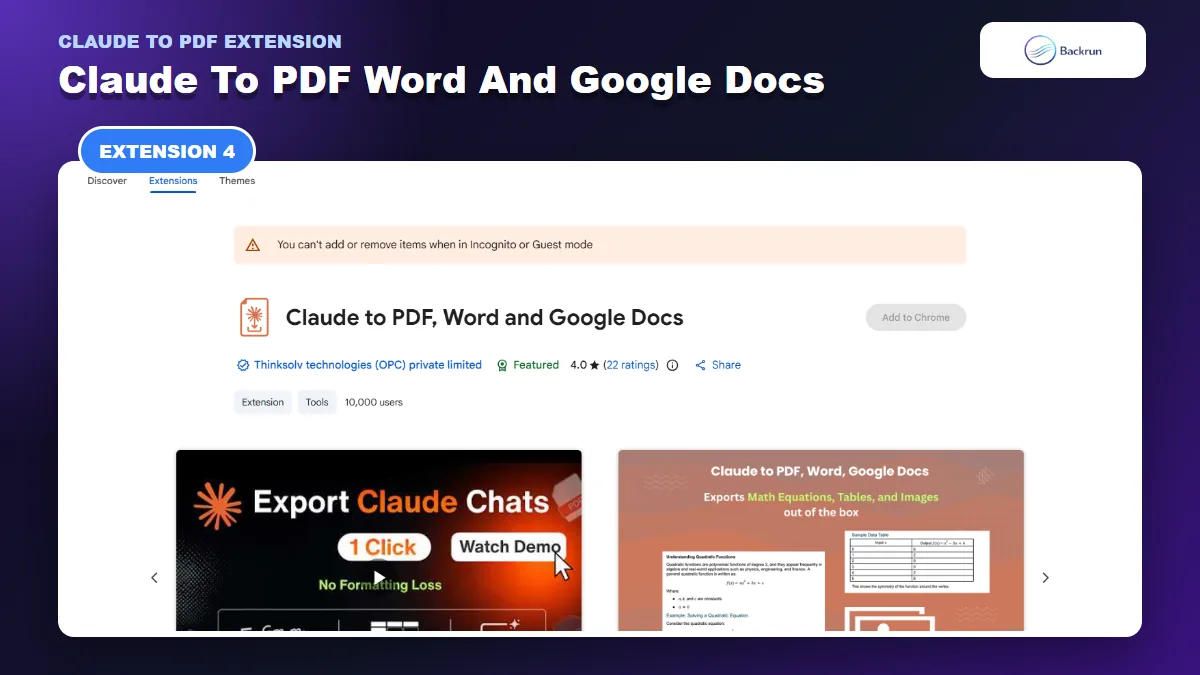Open the Discover tab

pyautogui.click(x=107, y=181)
